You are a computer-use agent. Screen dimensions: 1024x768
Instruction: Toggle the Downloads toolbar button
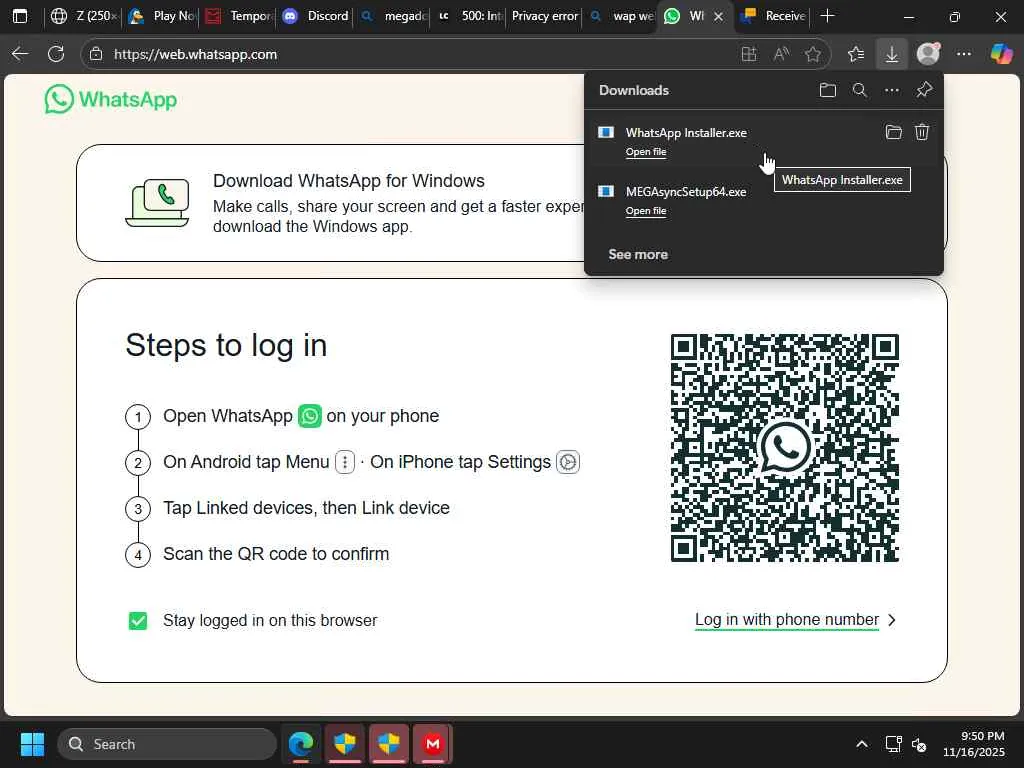[x=891, y=54]
